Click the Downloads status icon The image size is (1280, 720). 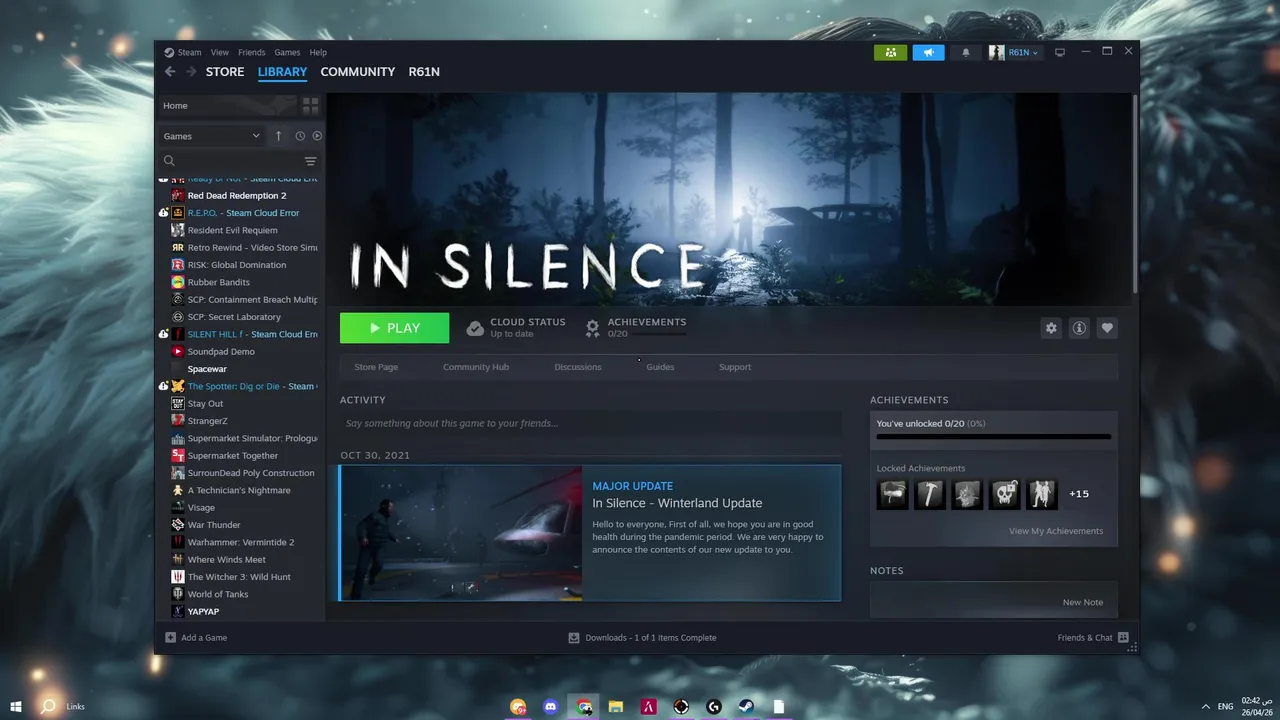point(574,637)
